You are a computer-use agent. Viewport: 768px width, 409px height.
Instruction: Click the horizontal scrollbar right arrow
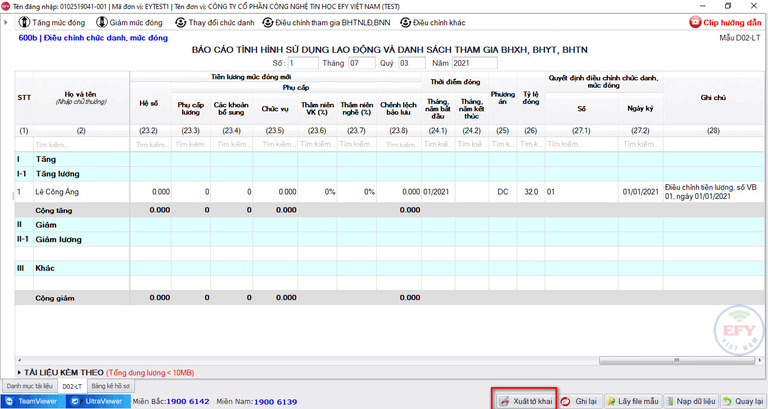(x=760, y=361)
